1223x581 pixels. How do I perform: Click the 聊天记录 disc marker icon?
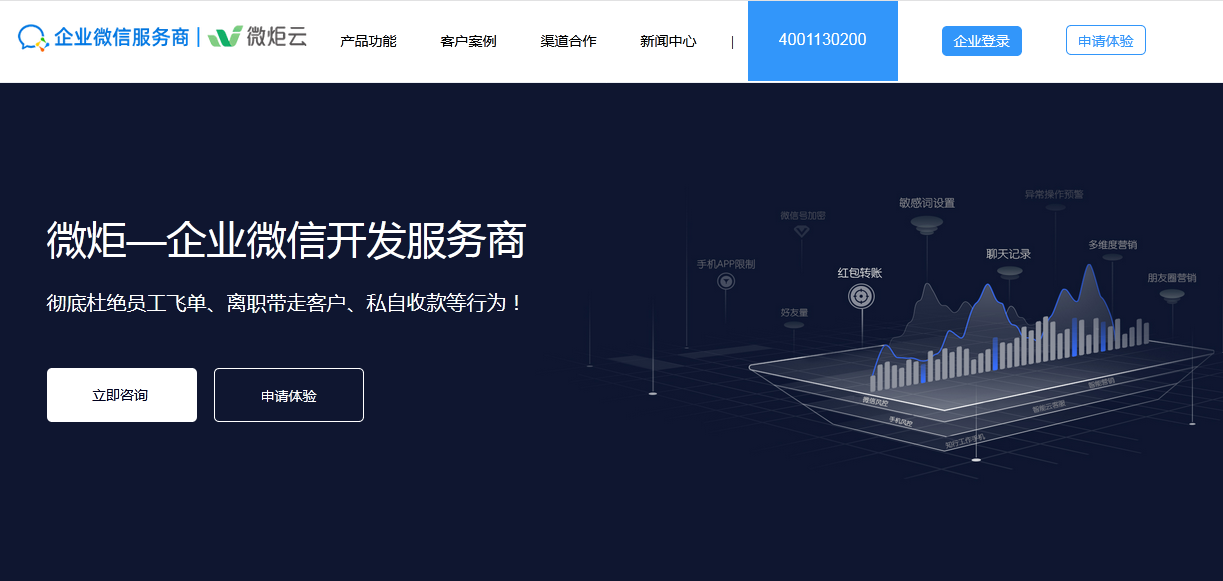1010,271
